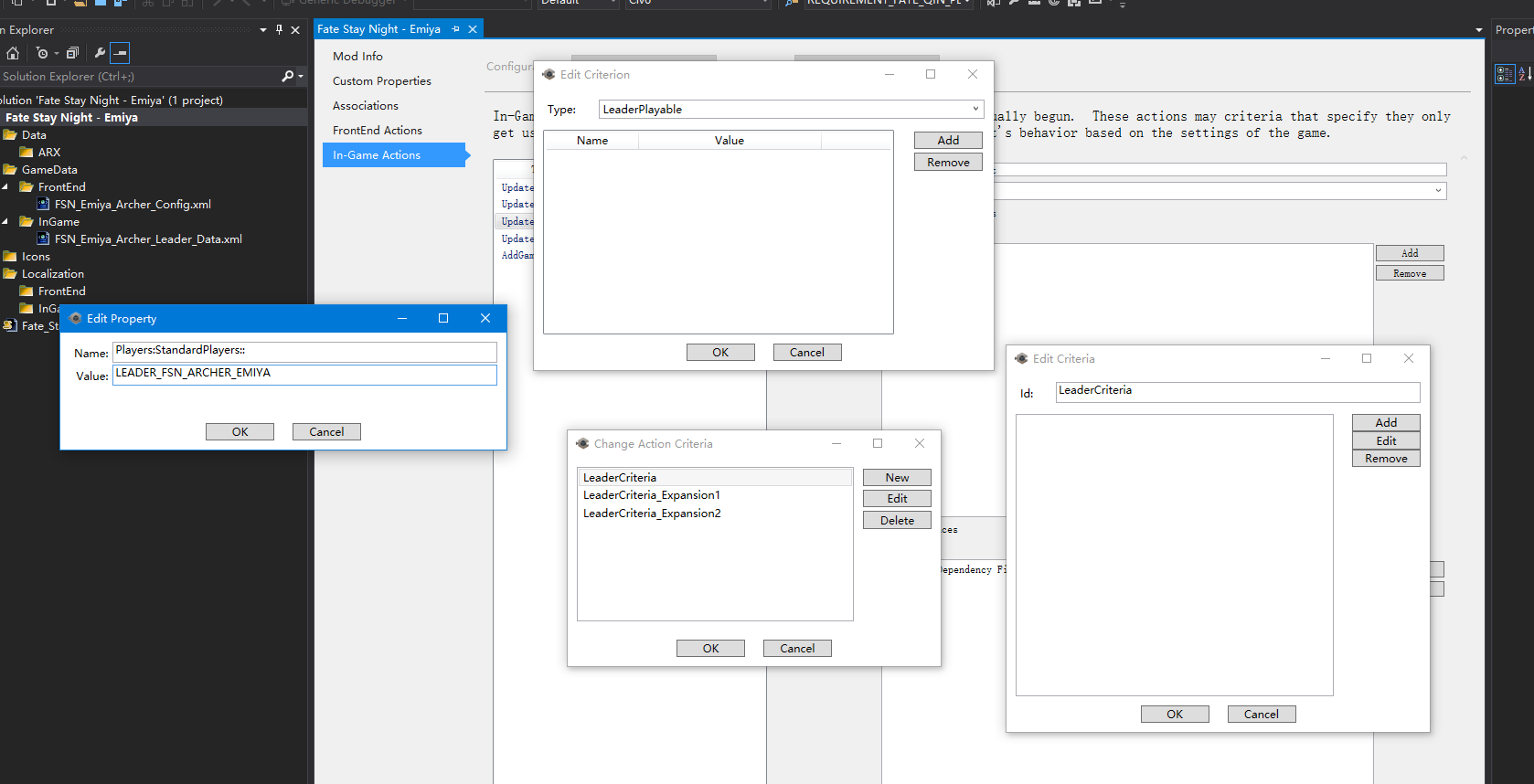Click the Value field in Edit Property
The image size is (1534, 784).
pyautogui.click(x=304, y=375)
